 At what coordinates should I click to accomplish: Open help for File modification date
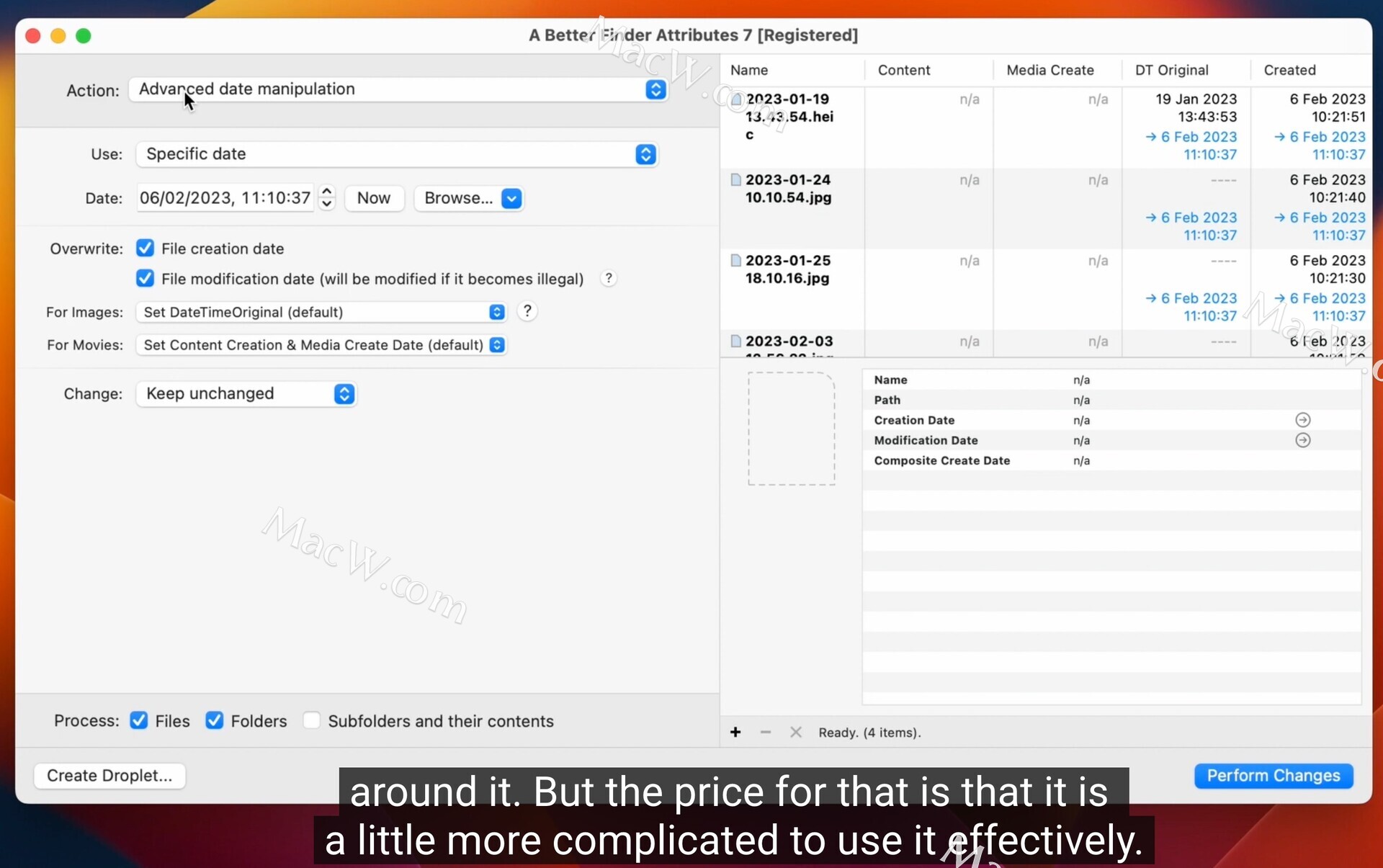click(x=609, y=279)
